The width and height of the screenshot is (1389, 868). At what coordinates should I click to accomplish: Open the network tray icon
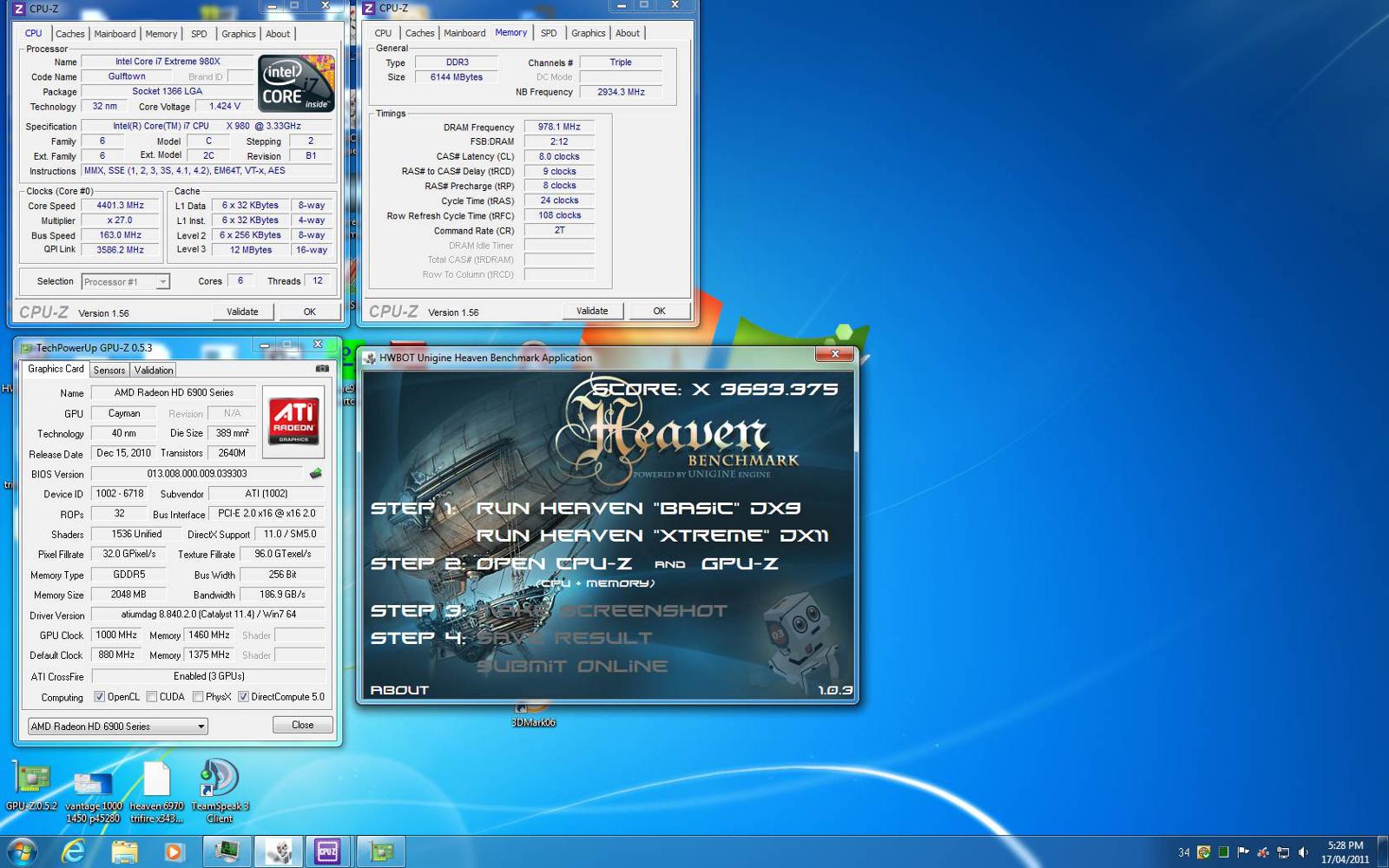pyautogui.click(x=1283, y=852)
